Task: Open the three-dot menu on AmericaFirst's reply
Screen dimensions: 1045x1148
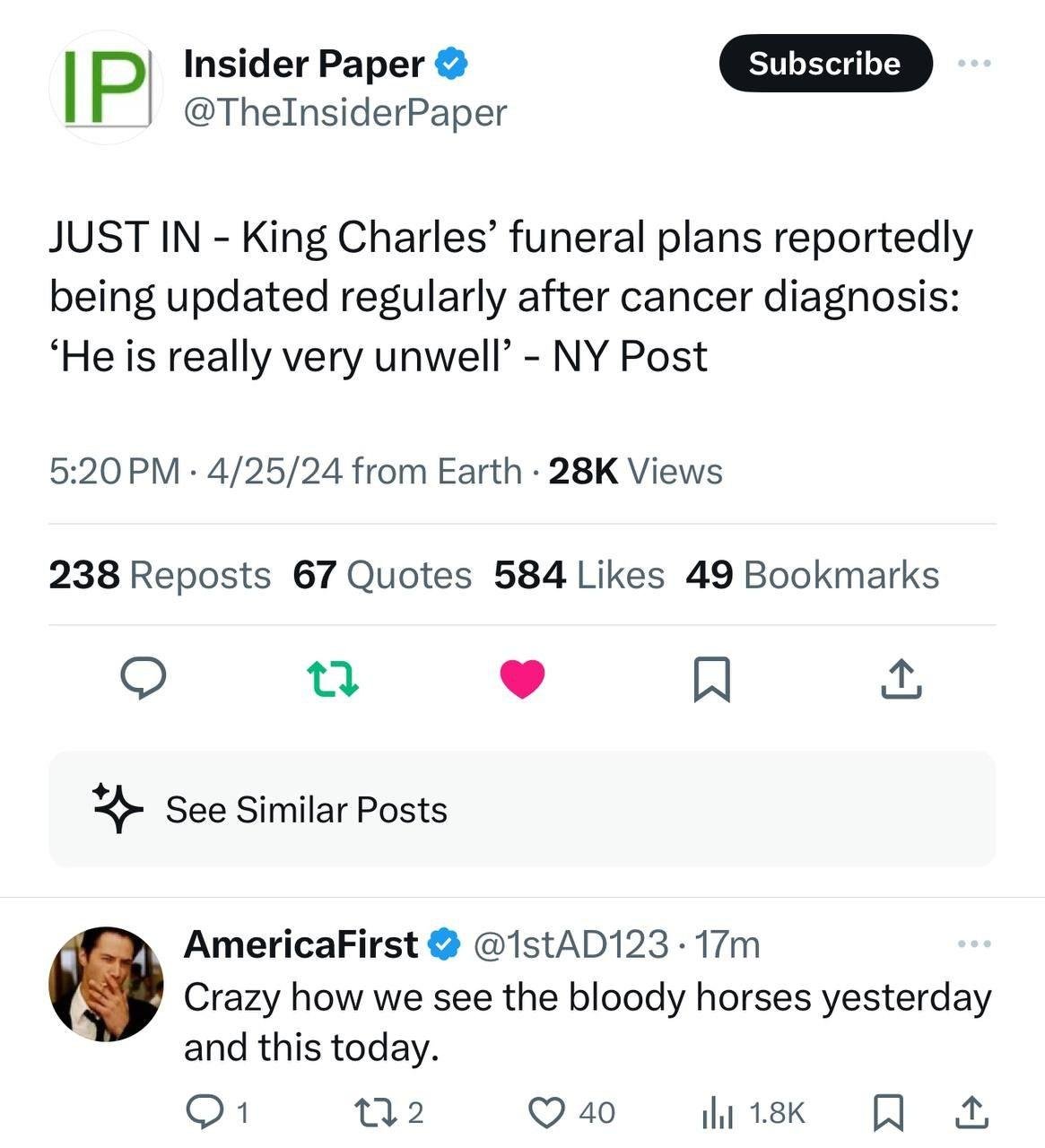Action: pyautogui.click(x=975, y=944)
